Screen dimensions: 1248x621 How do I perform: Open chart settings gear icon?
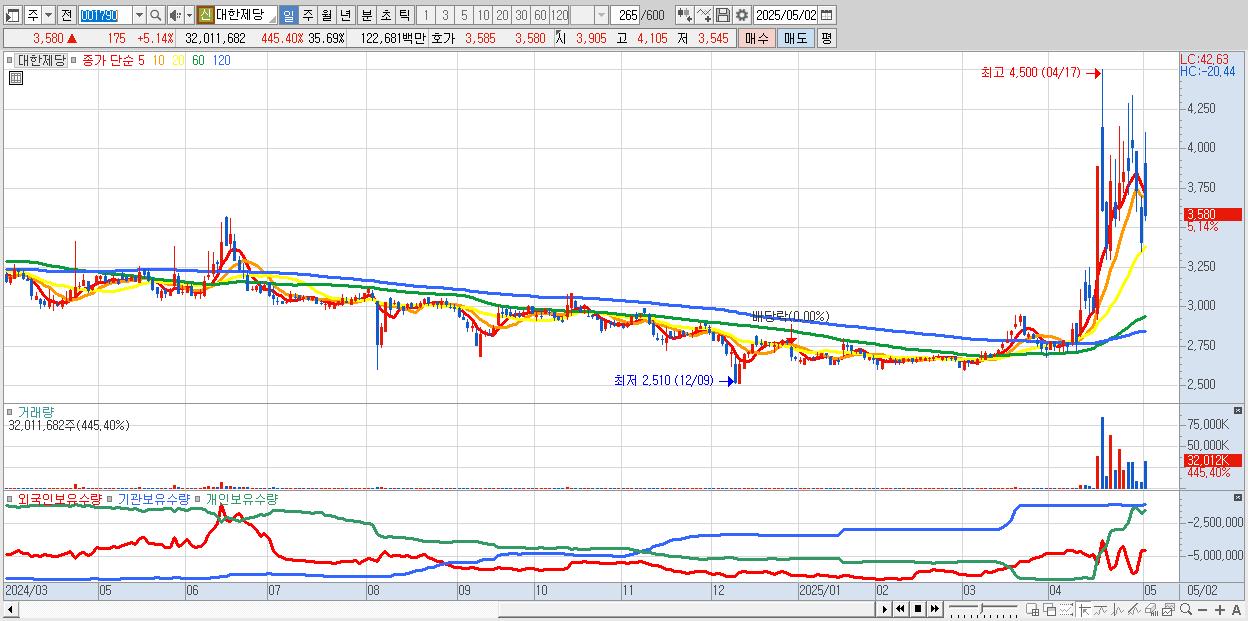pyautogui.click(x=742, y=15)
